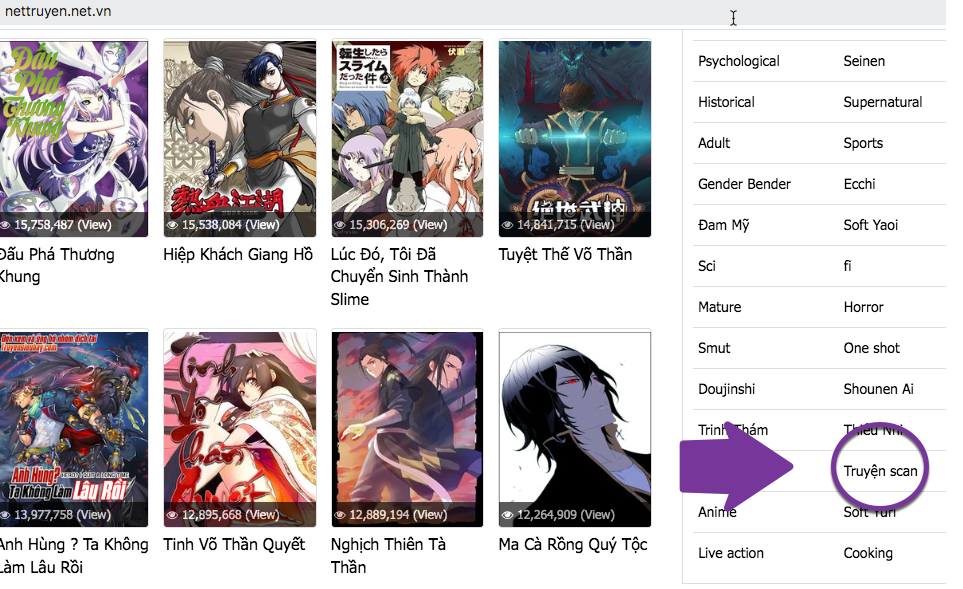Click the title link Nghịch Thiên Tà Thần
Image resolution: width=963 pixels, height=589 pixels.
coord(388,555)
